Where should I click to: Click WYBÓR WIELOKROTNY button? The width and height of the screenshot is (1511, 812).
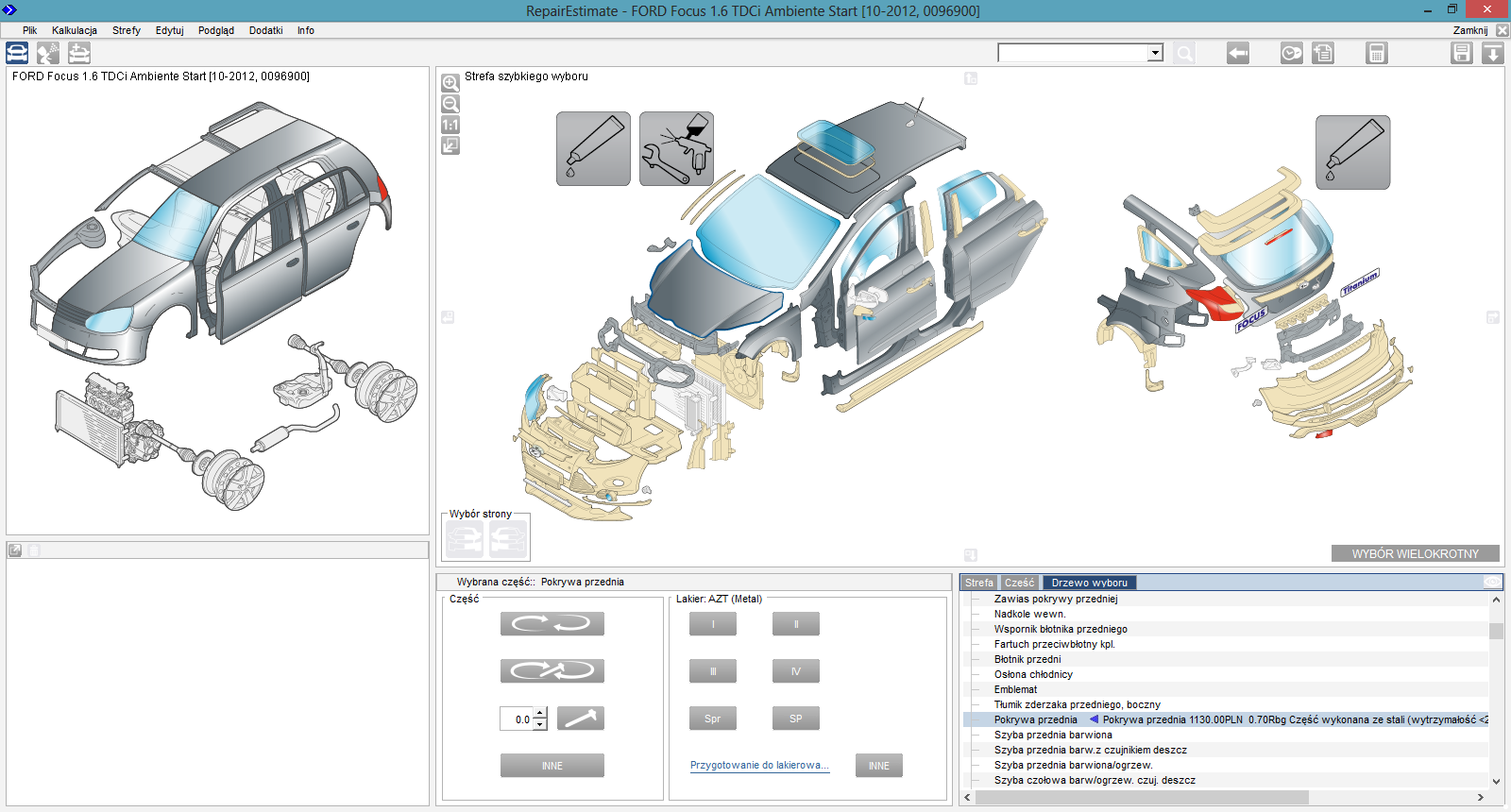coord(1416,553)
